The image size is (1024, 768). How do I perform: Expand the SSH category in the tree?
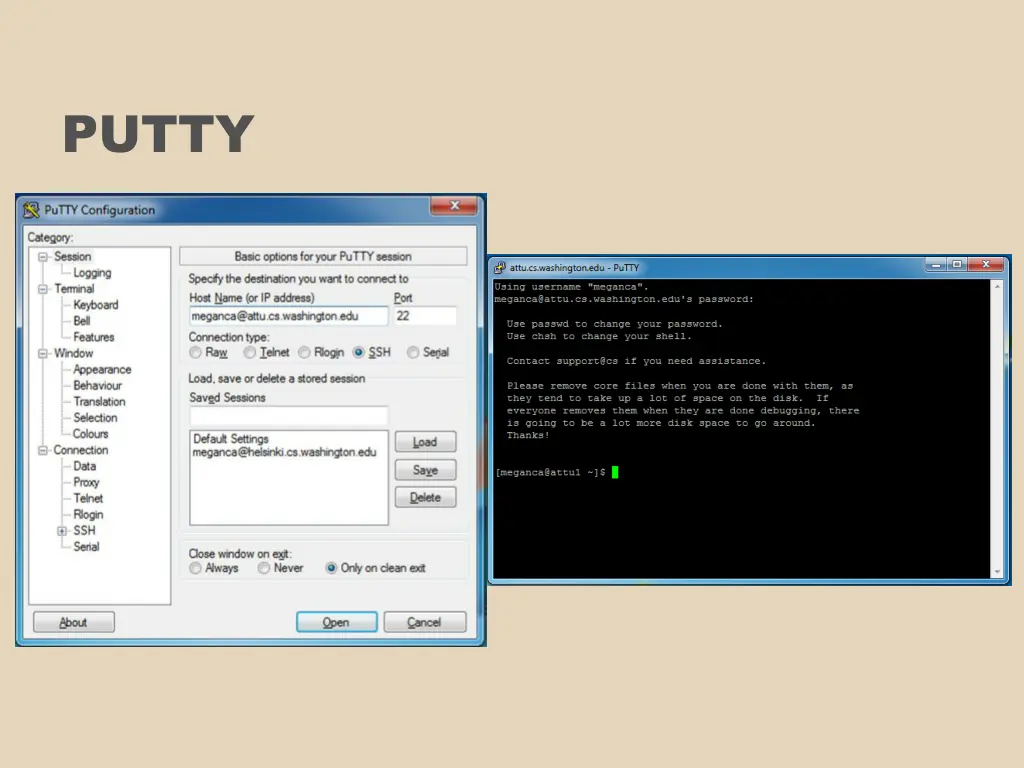pos(63,530)
